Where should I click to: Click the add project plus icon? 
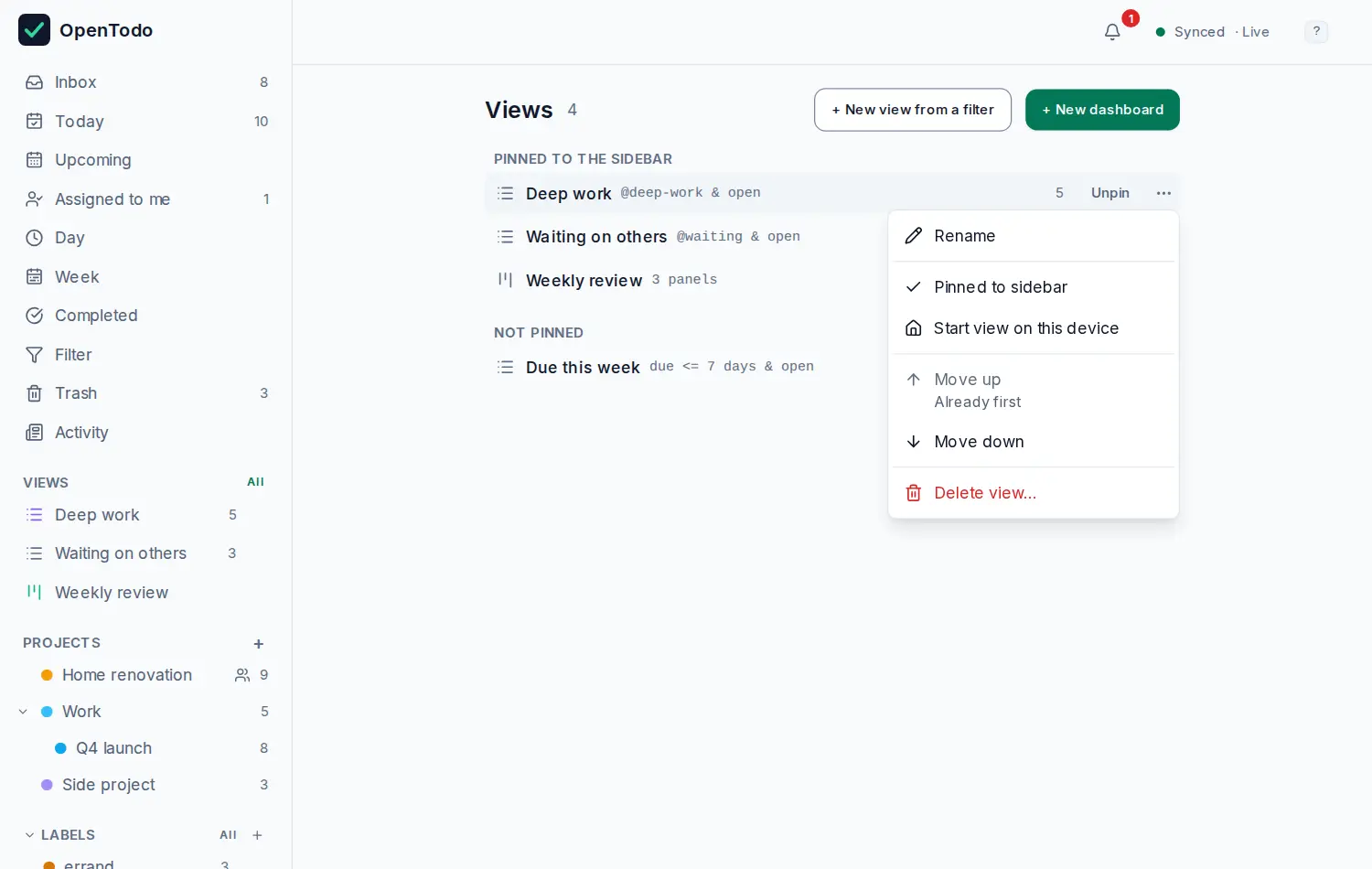pyautogui.click(x=259, y=644)
